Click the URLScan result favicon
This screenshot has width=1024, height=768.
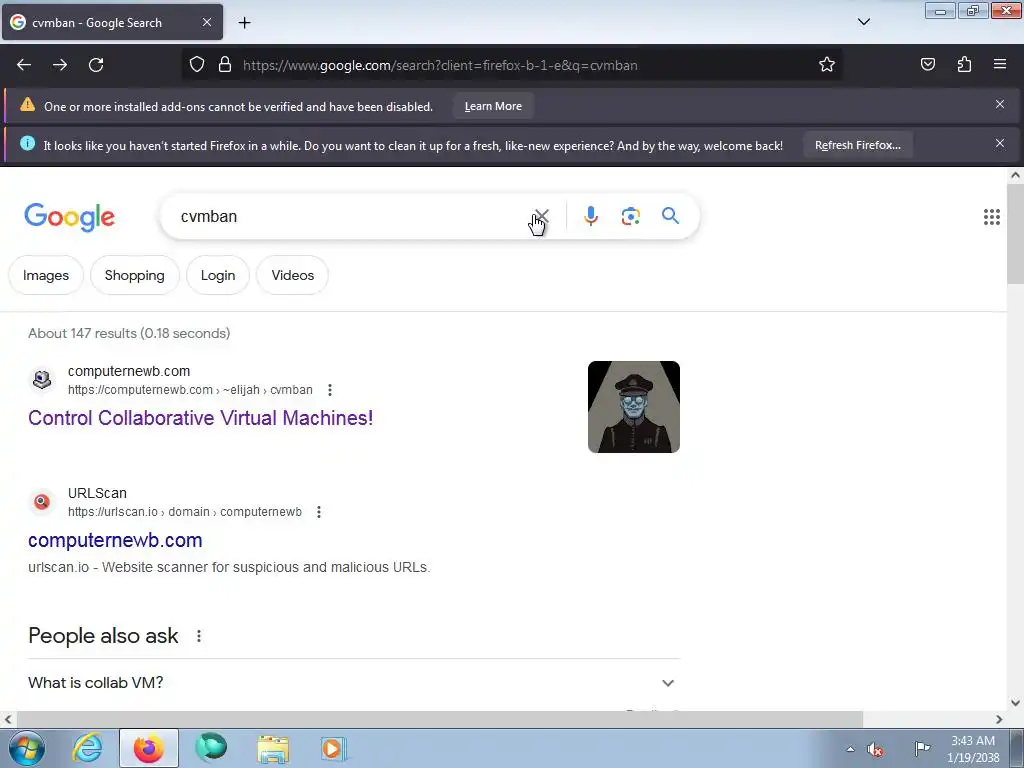tap(42, 502)
